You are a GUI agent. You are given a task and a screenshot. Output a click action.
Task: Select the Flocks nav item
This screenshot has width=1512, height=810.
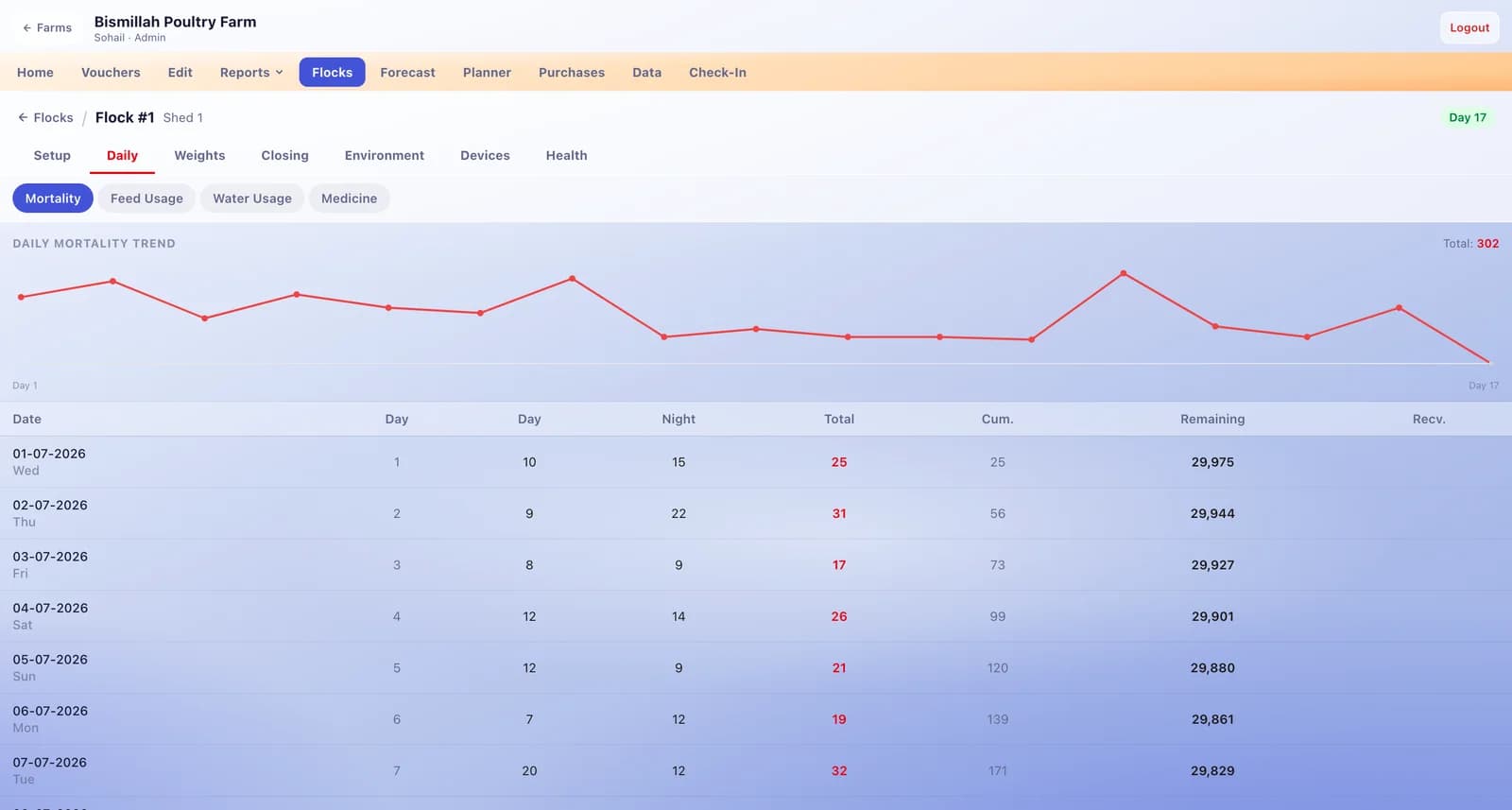pos(332,73)
